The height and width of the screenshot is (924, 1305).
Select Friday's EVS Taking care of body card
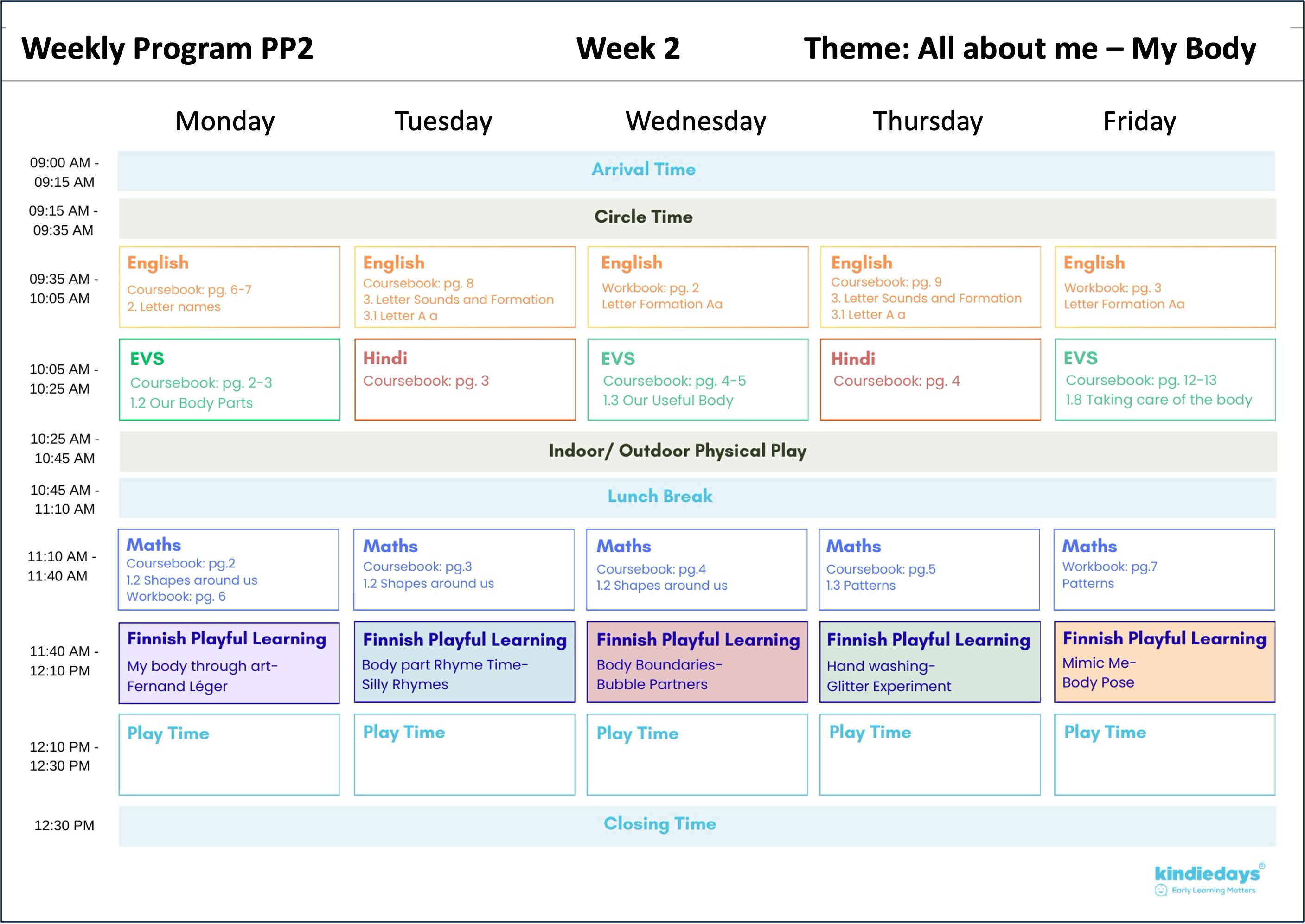coord(1164,380)
